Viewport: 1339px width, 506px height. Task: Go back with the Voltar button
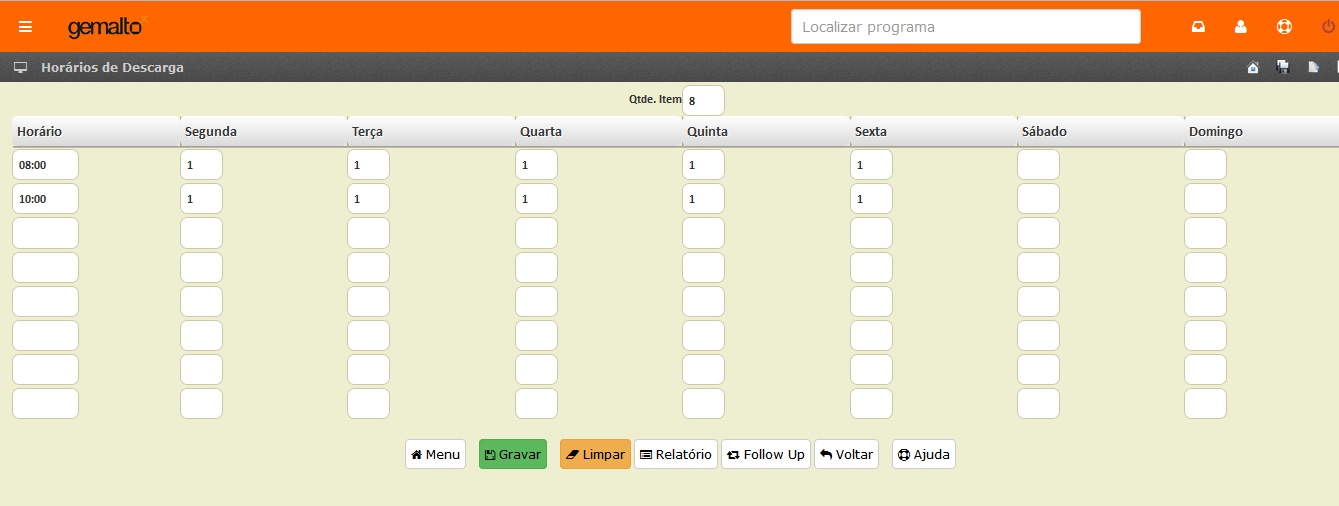(x=846, y=454)
